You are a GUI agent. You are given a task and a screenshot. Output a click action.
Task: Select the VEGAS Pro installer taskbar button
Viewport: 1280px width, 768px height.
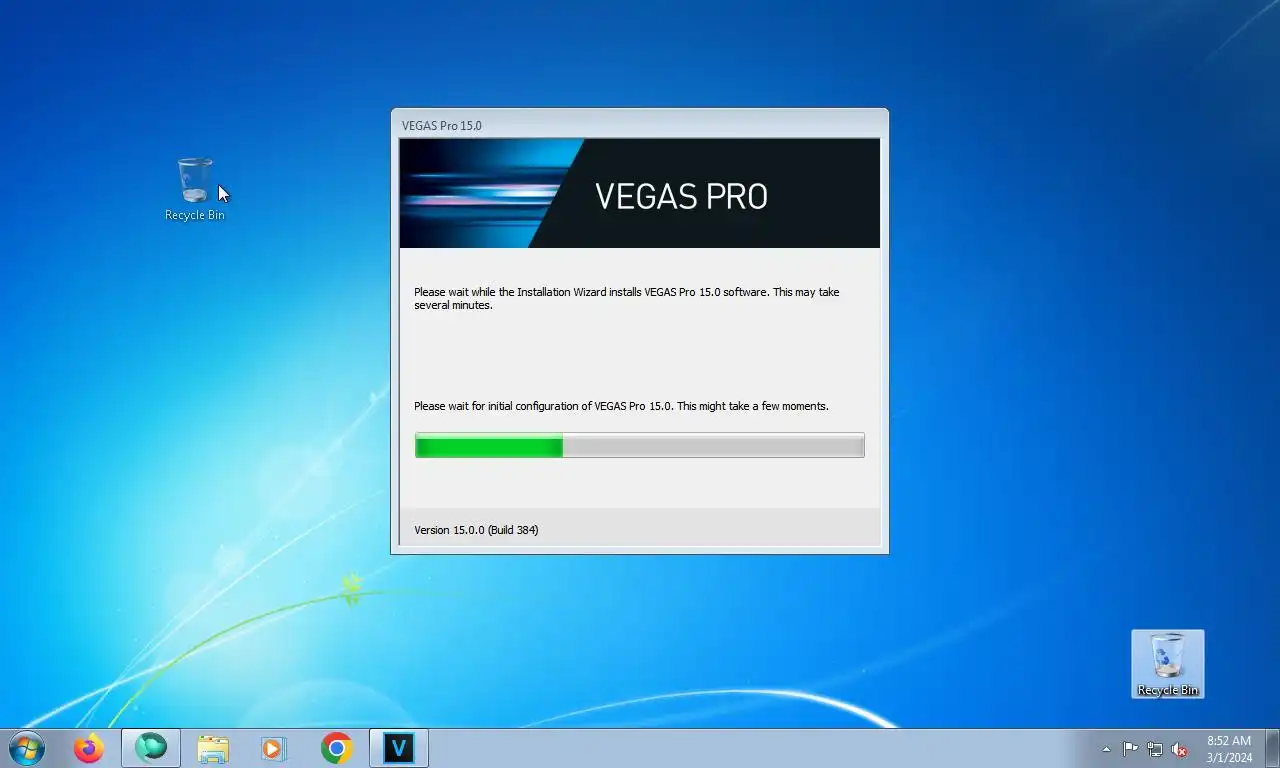pos(399,748)
